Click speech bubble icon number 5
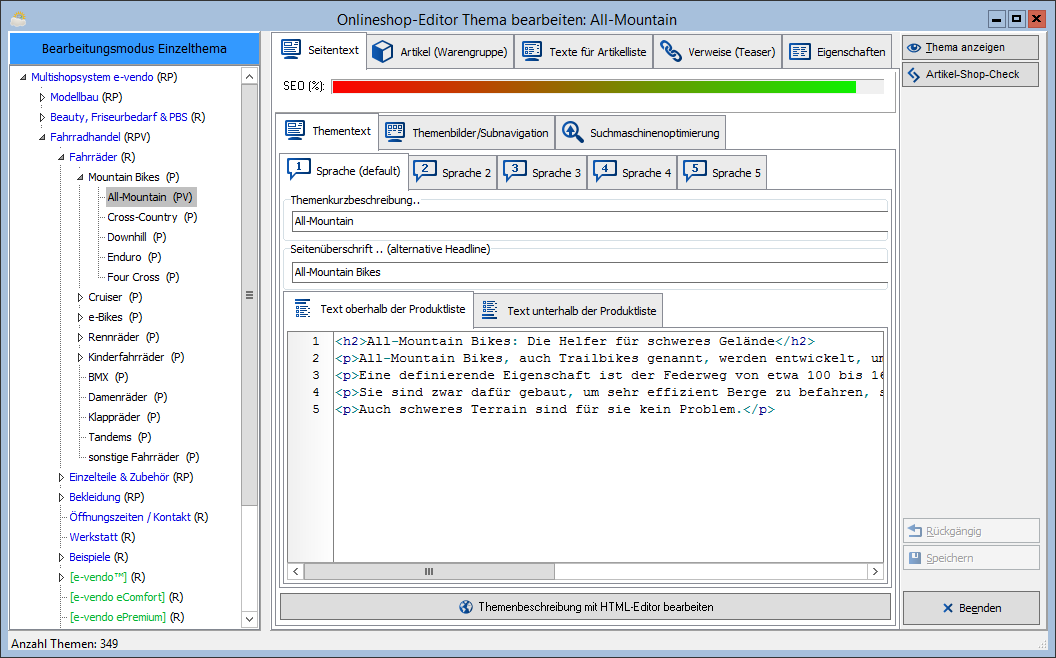This screenshot has width=1056, height=658. [x=695, y=171]
